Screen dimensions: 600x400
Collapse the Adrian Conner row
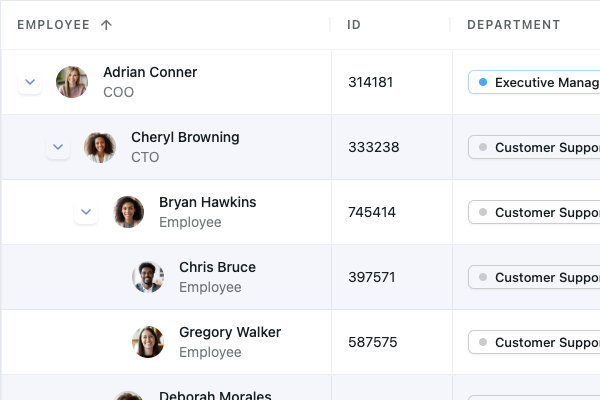coord(30,82)
